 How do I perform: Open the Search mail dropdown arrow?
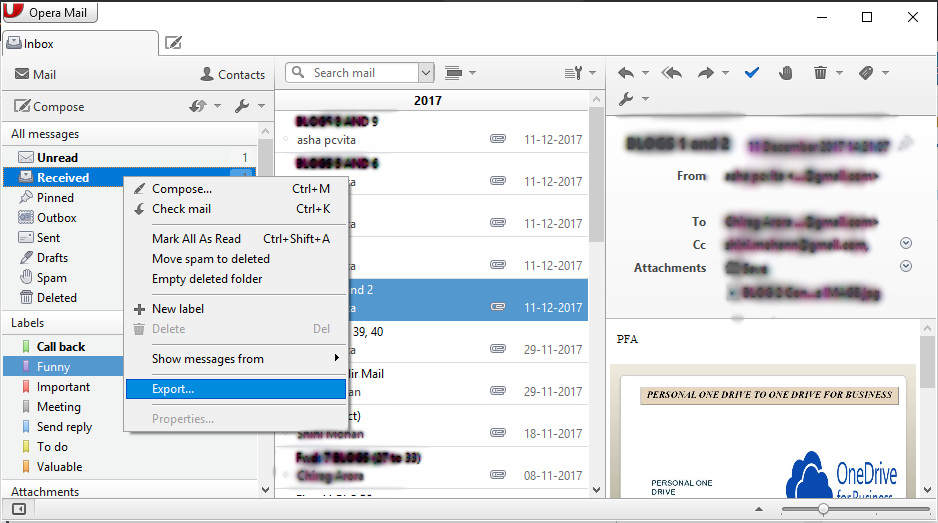425,73
